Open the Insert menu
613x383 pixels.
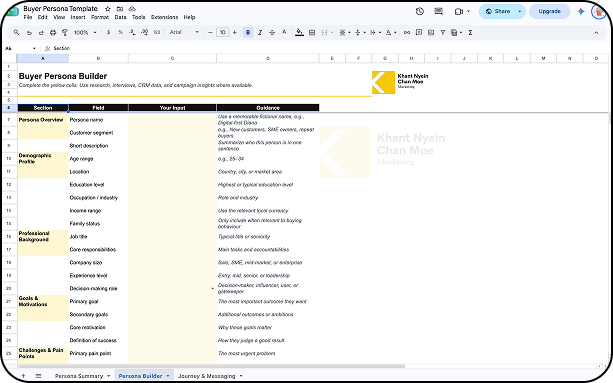coord(78,17)
